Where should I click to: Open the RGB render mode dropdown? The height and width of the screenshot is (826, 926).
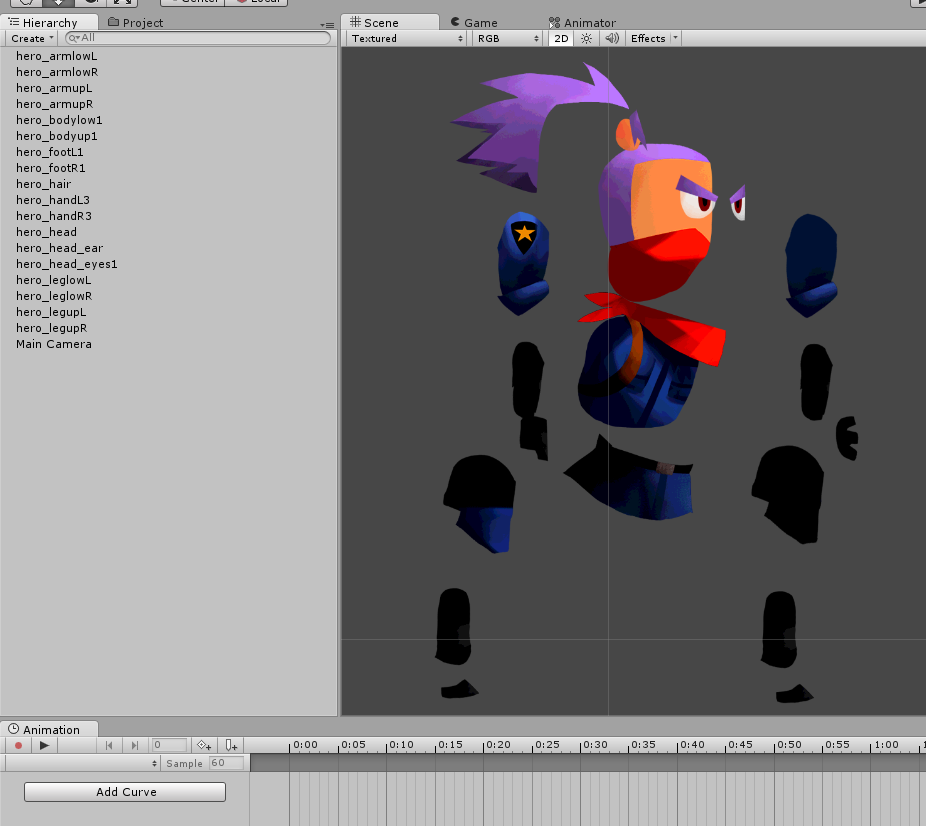tap(508, 38)
